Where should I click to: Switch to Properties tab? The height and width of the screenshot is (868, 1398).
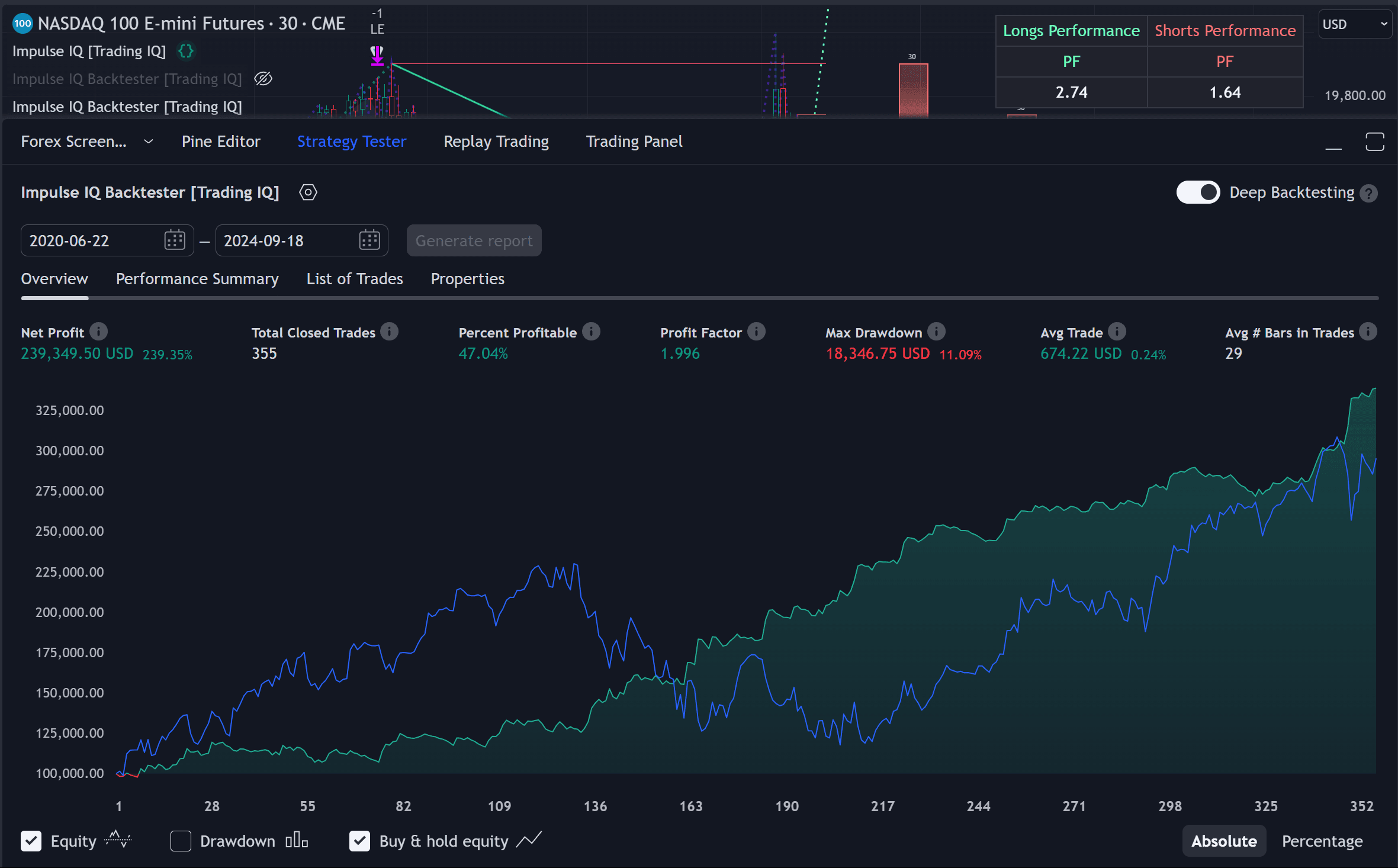click(x=467, y=279)
